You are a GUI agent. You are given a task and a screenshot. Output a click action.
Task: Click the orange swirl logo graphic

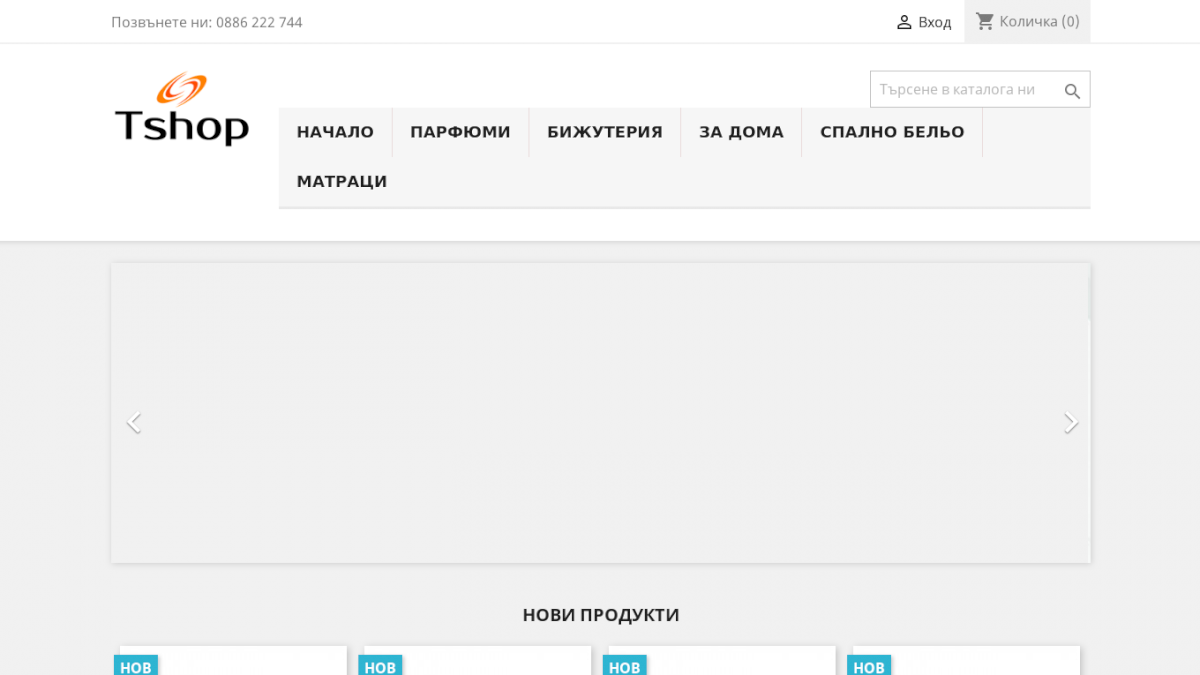coord(183,88)
